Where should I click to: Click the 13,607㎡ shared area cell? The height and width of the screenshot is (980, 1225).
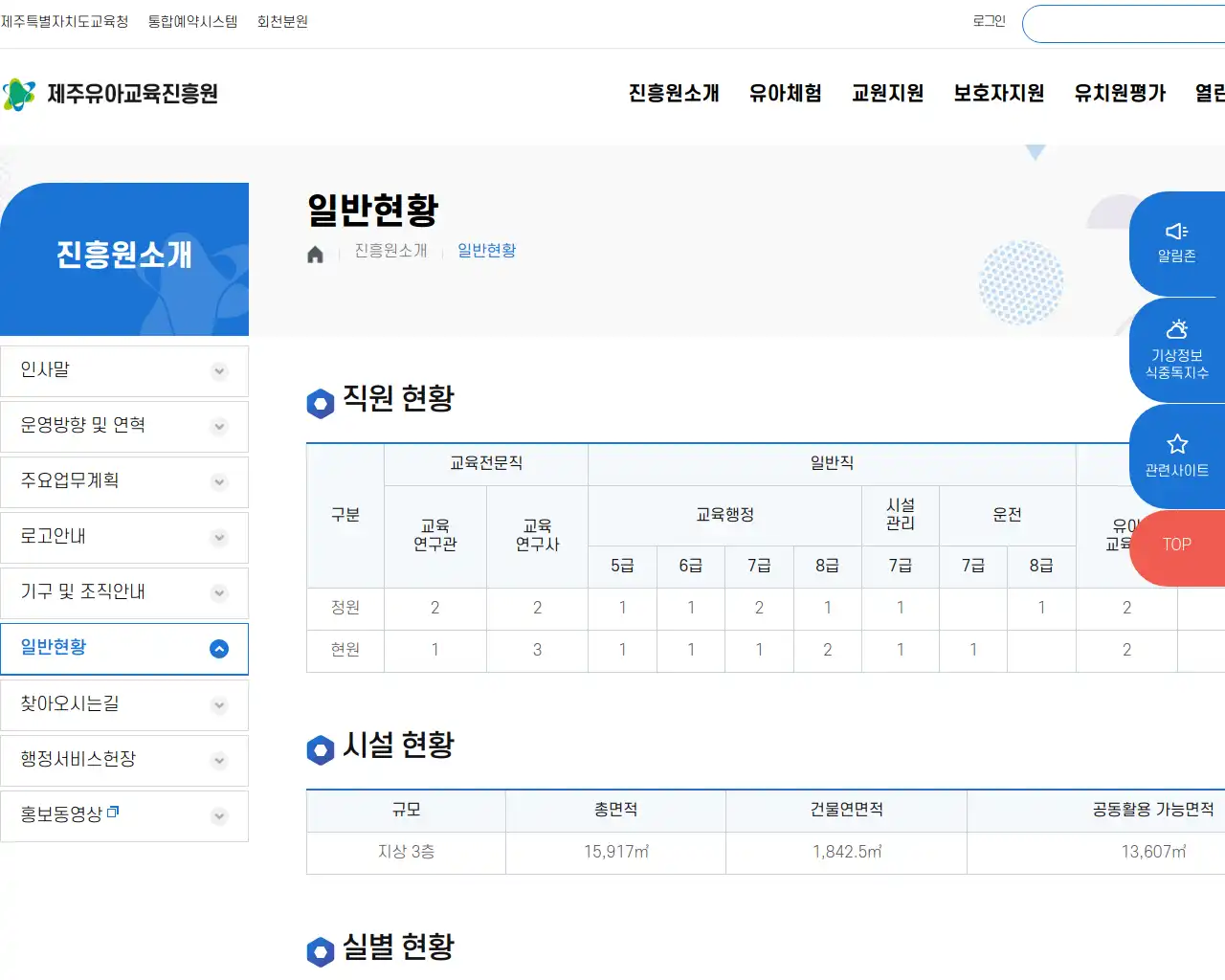click(1153, 852)
